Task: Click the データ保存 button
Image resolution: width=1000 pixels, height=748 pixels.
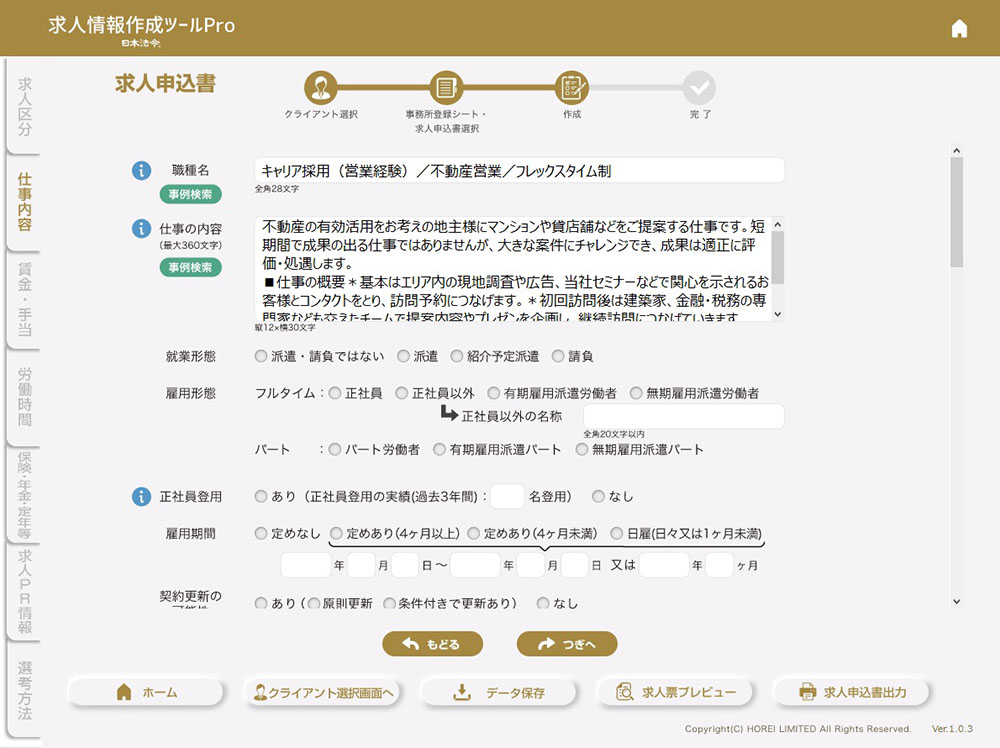Action: click(499, 693)
